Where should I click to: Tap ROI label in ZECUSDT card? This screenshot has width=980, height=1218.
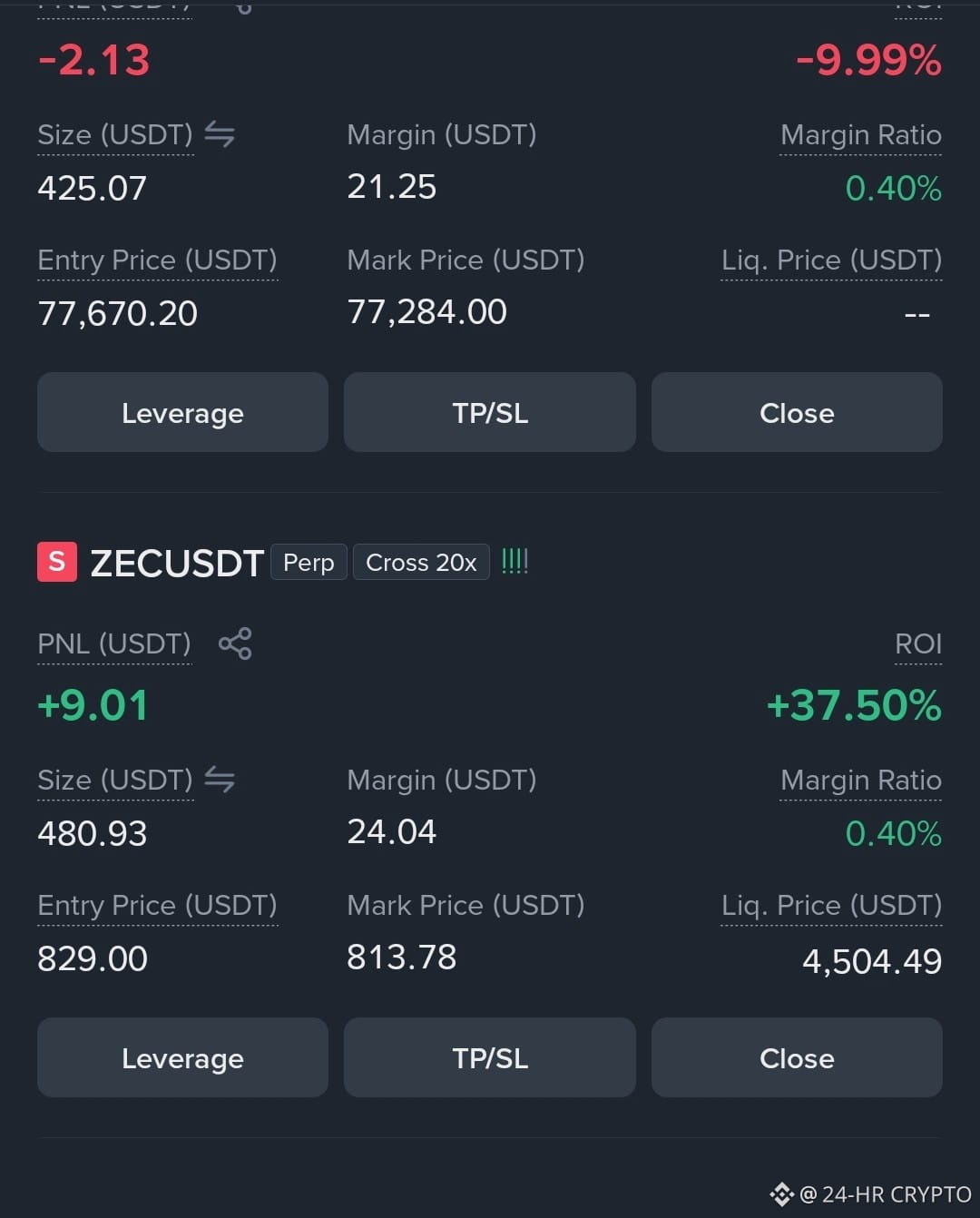[x=918, y=643]
